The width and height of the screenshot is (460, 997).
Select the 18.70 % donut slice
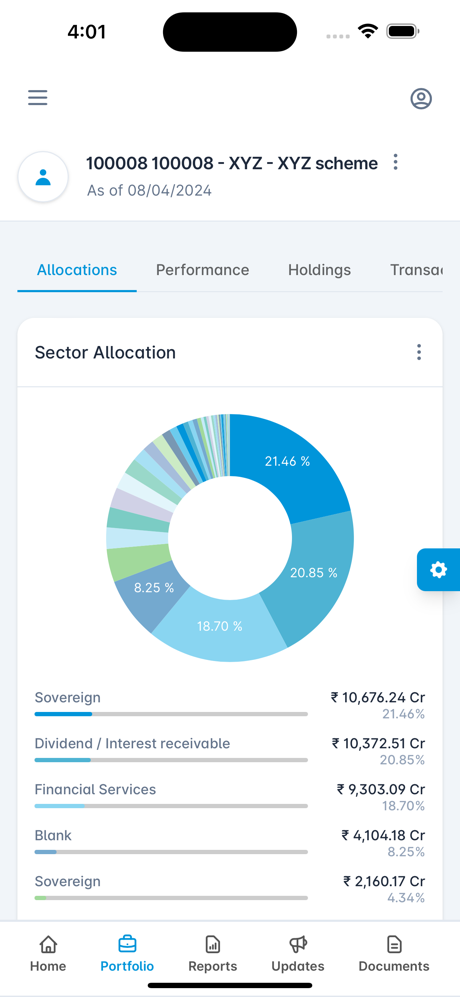click(x=220, y=626)
